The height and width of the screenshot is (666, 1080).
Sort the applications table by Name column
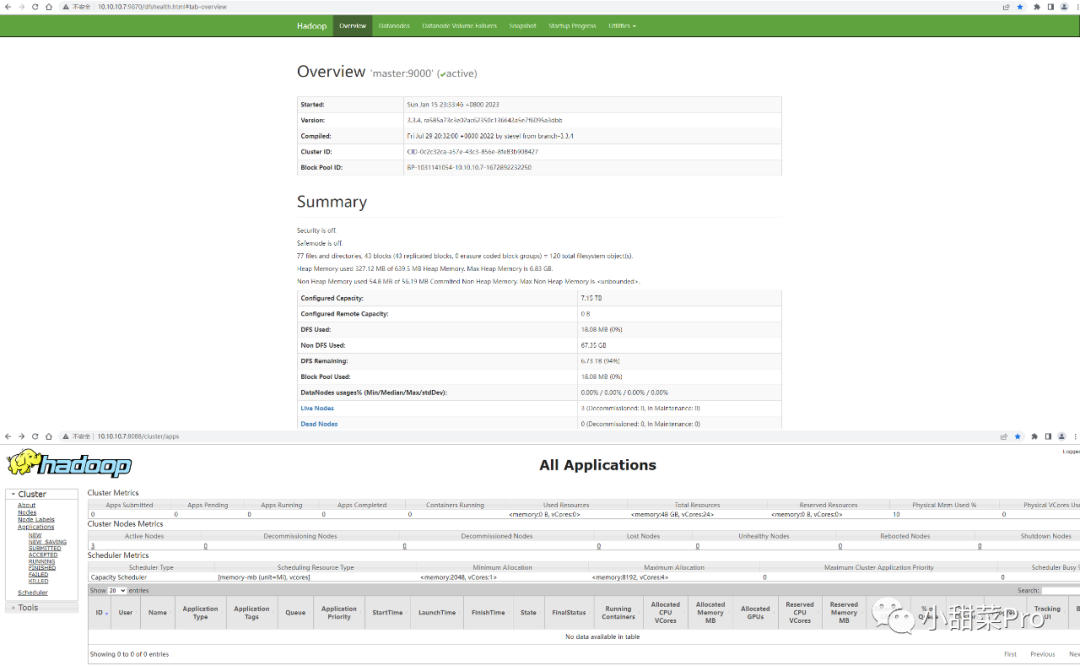click(x=158, y=612)
